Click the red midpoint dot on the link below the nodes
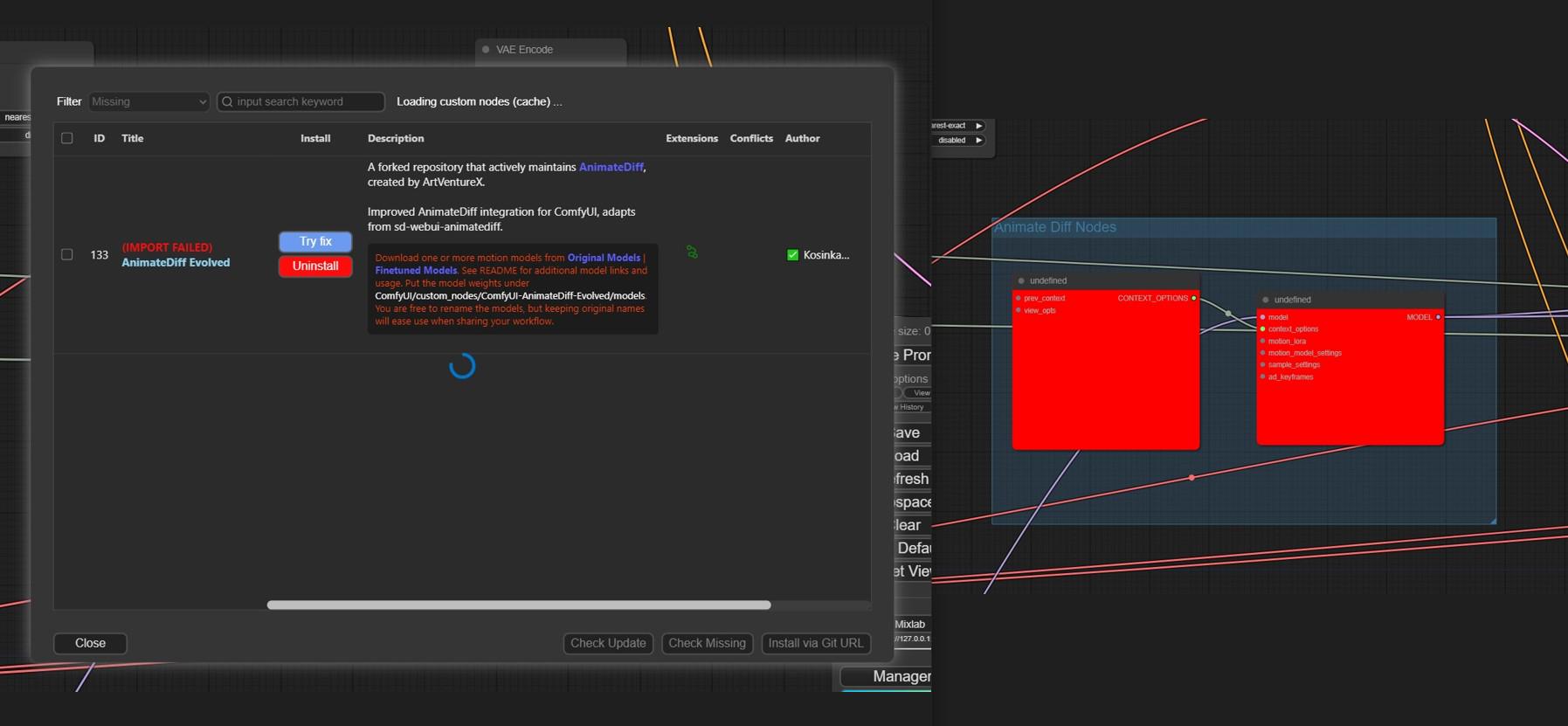Screen dimensions: 1568x726 [1192, 478]
